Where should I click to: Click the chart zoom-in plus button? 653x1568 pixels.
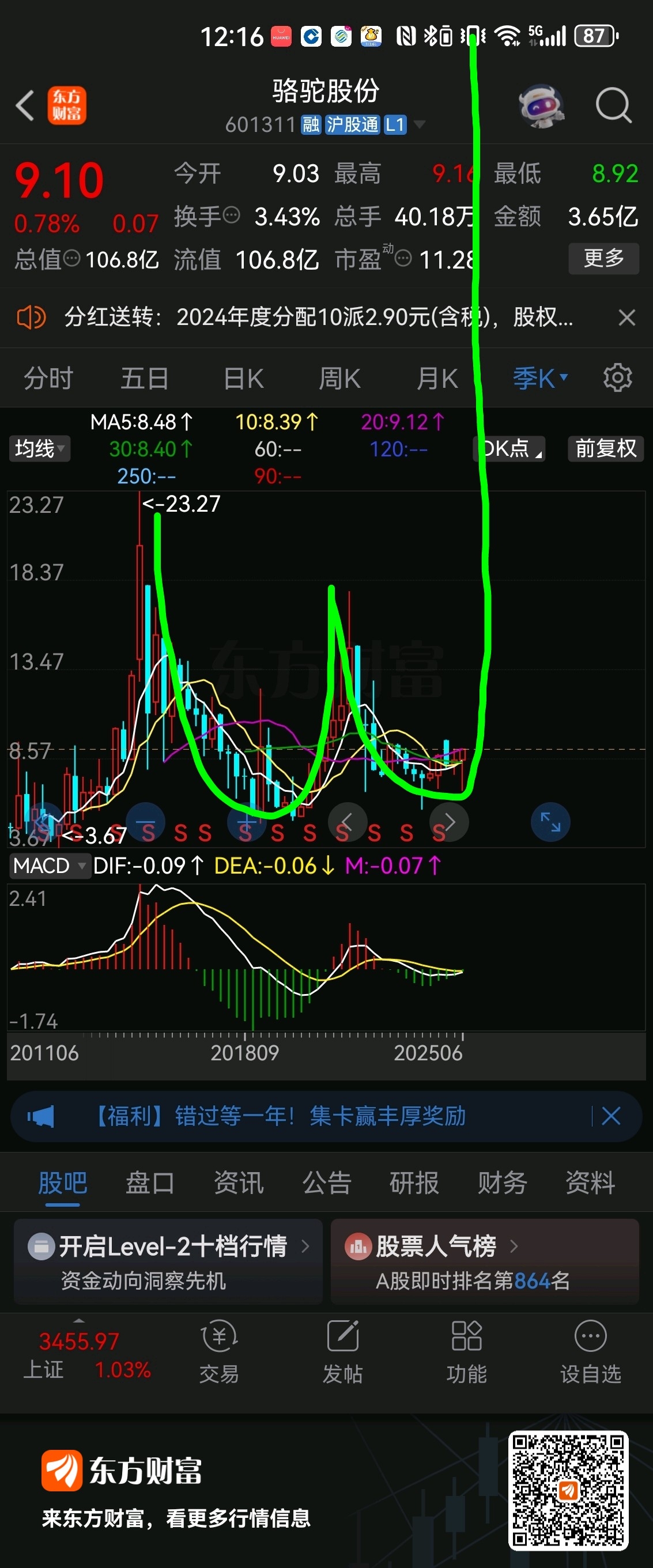click(247, 822)
